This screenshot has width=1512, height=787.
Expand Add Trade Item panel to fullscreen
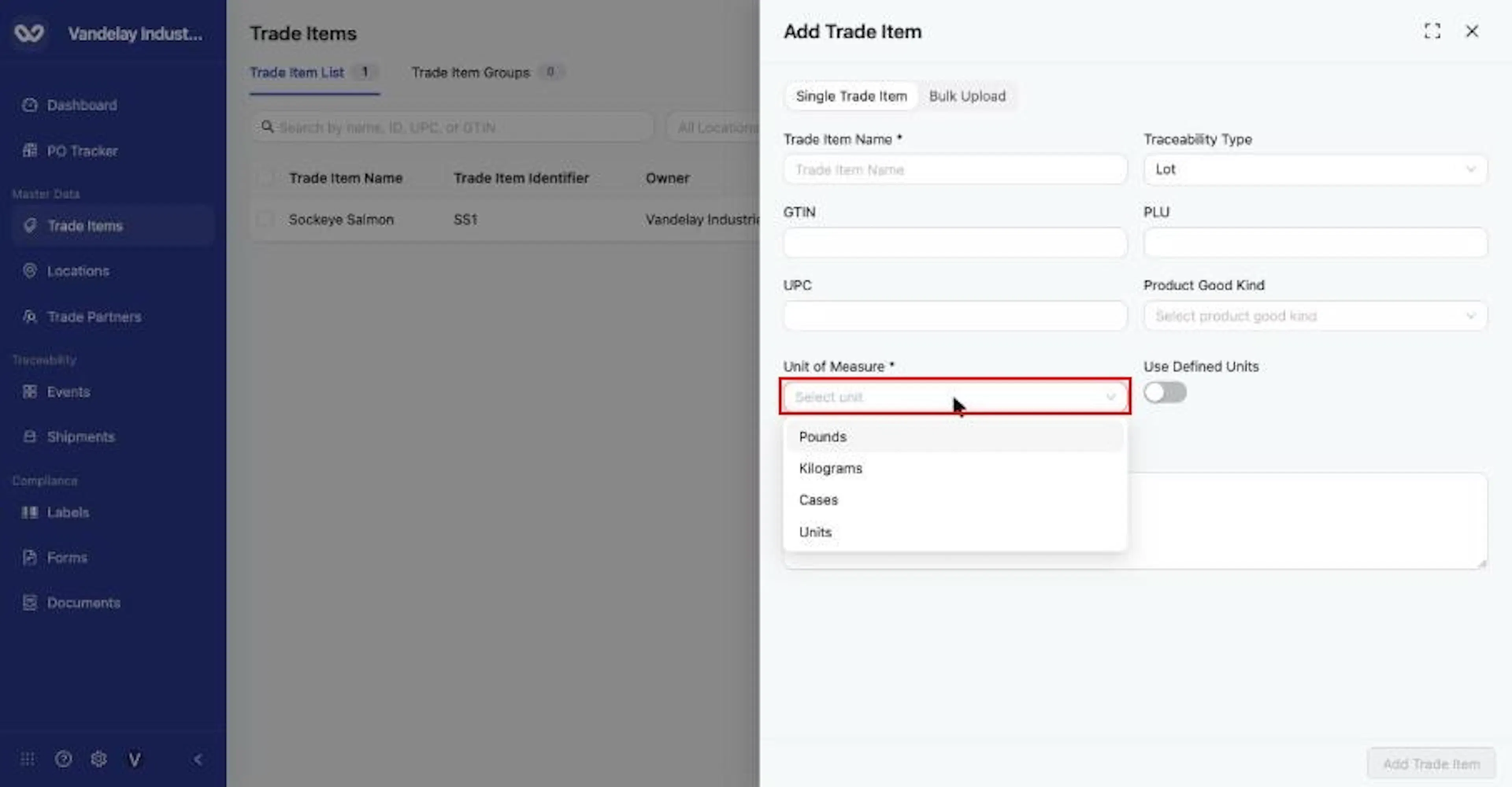[1432, 31]
